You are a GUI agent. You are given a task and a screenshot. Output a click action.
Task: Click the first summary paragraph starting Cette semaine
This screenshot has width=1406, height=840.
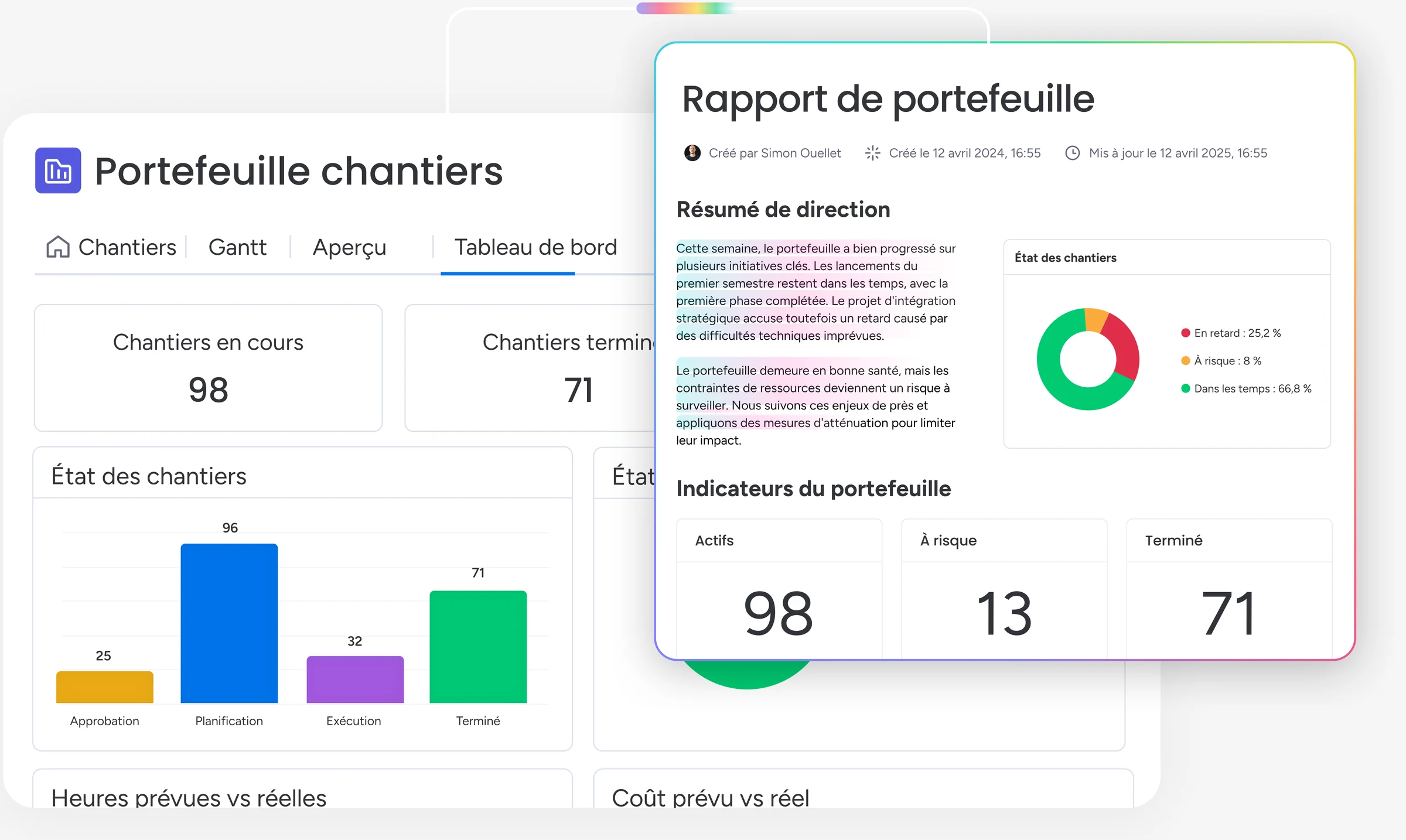816,292
